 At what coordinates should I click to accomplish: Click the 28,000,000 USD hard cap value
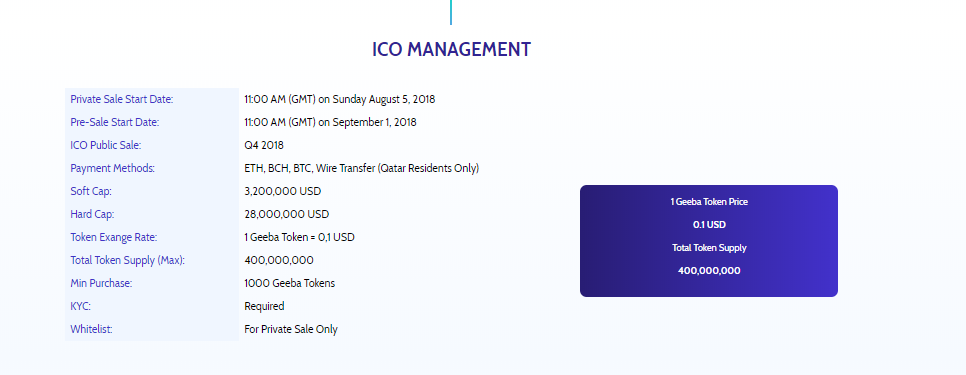pos(286,214)
